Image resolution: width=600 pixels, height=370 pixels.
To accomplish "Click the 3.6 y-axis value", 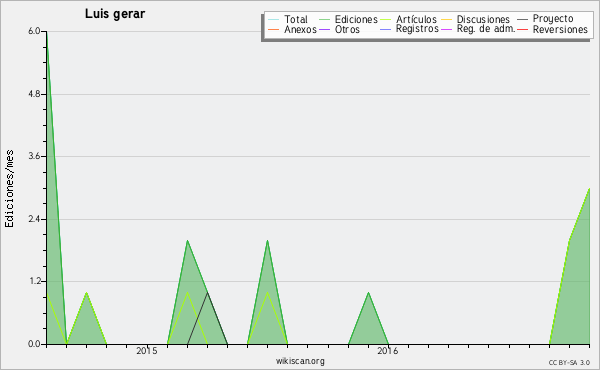I will click(x=34, y=156).
